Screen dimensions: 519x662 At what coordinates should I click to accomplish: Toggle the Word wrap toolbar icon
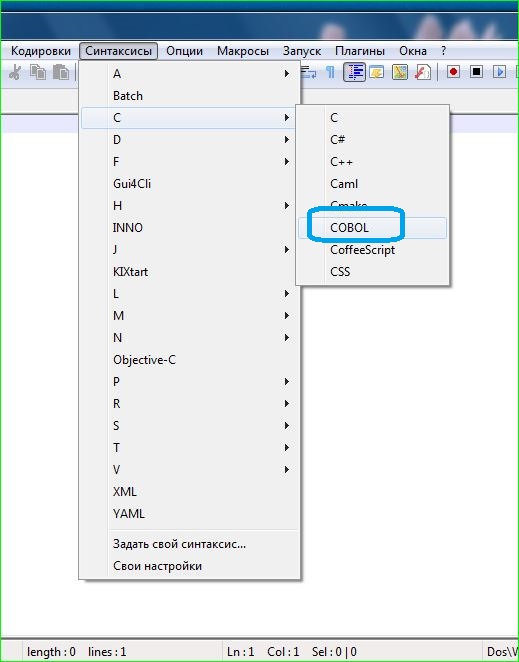pos(308,73)
